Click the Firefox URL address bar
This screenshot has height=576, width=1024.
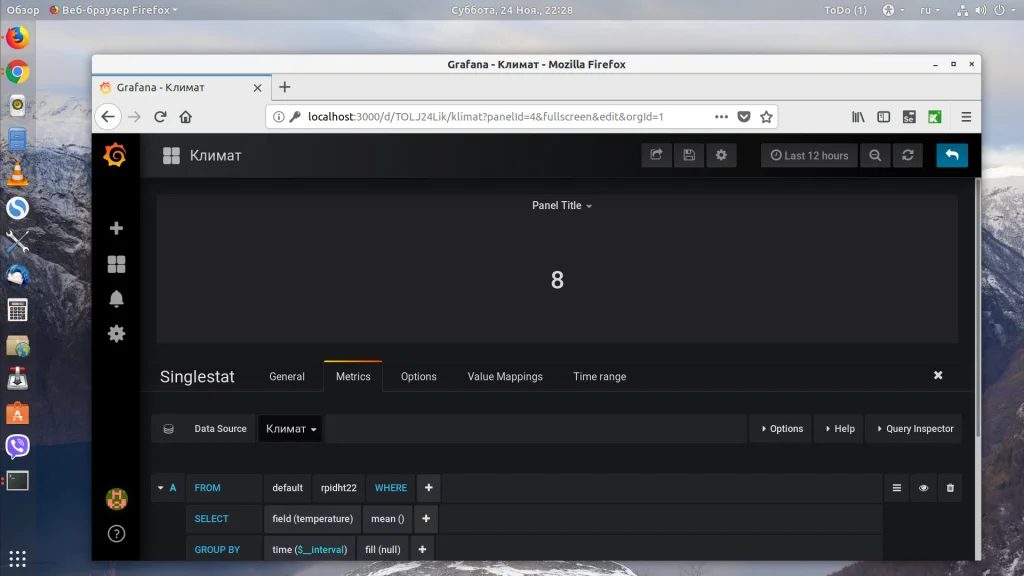pos(500,116)
